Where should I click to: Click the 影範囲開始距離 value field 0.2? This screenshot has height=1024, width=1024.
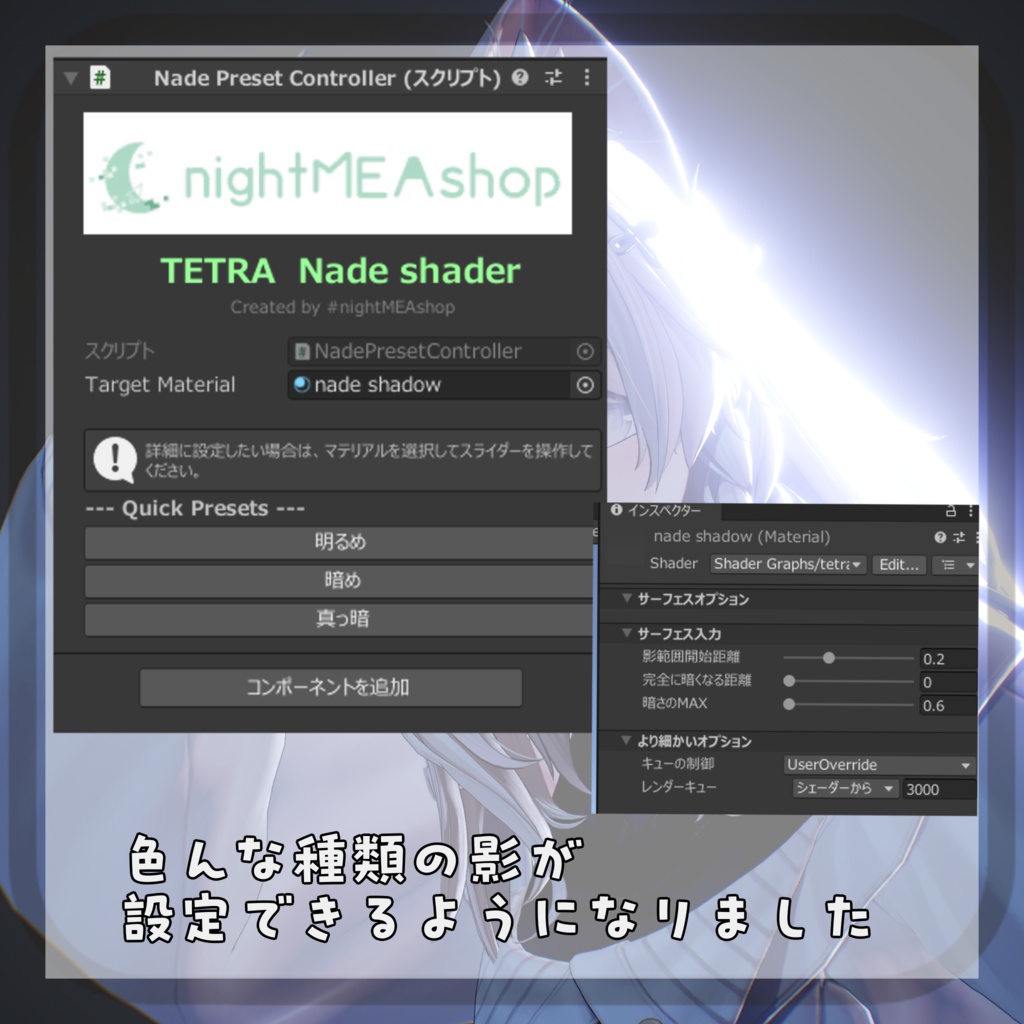click(948, 658)
